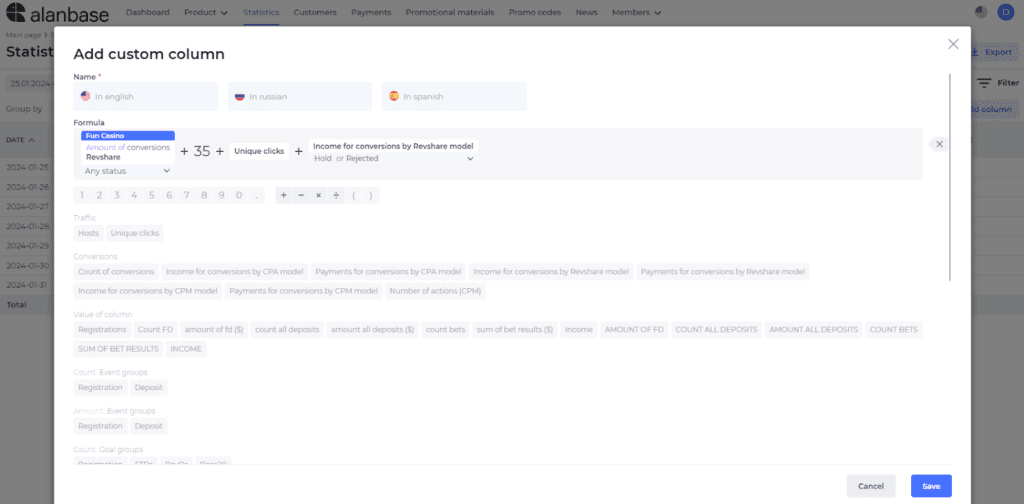Add Registration under Amount. Event groups
Screen dimensions: 1024x504
pos(100,426)
